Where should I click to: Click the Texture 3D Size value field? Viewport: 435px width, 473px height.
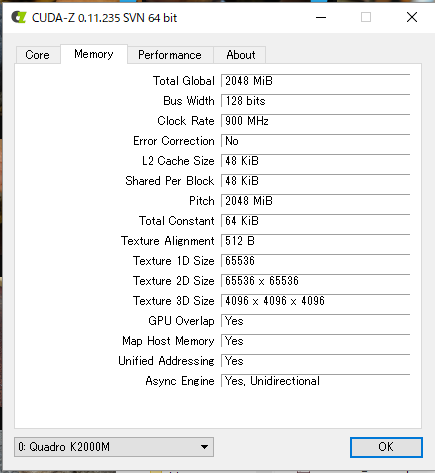click(x=315, y=301)
